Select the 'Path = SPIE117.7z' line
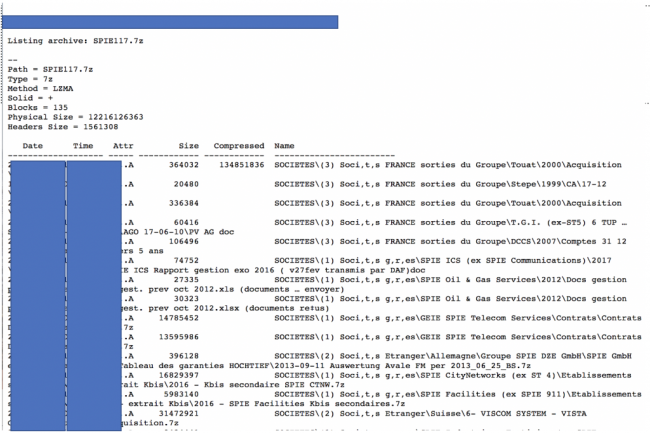The image size is (650, 433). click(50, 69)
